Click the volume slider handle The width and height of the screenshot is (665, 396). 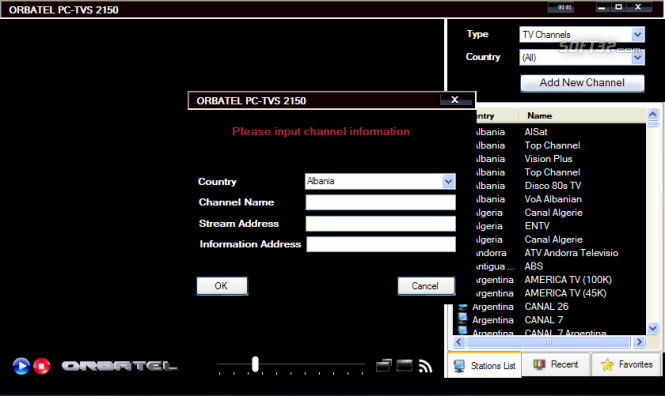(255, 364)
